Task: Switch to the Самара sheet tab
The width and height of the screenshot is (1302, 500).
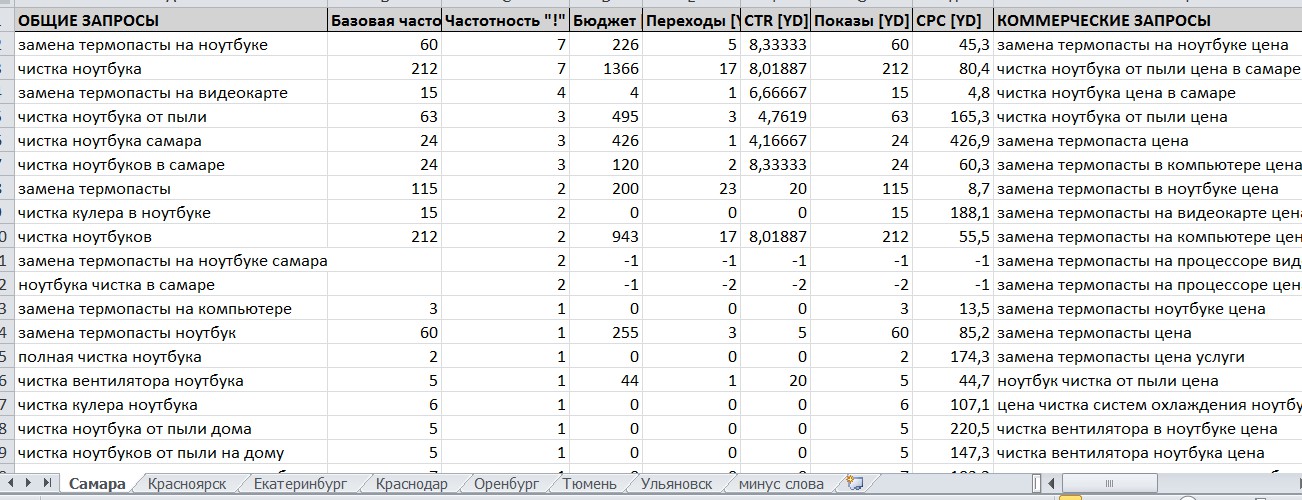Action: pos(97,484)
